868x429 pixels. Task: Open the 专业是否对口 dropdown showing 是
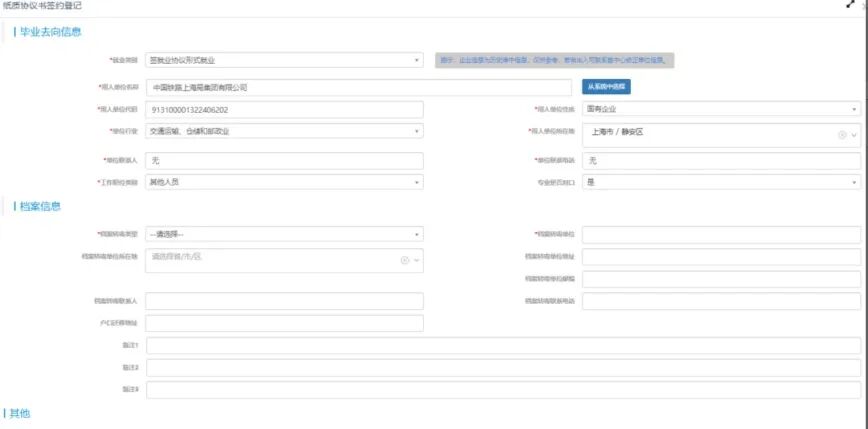pos(721,182)
